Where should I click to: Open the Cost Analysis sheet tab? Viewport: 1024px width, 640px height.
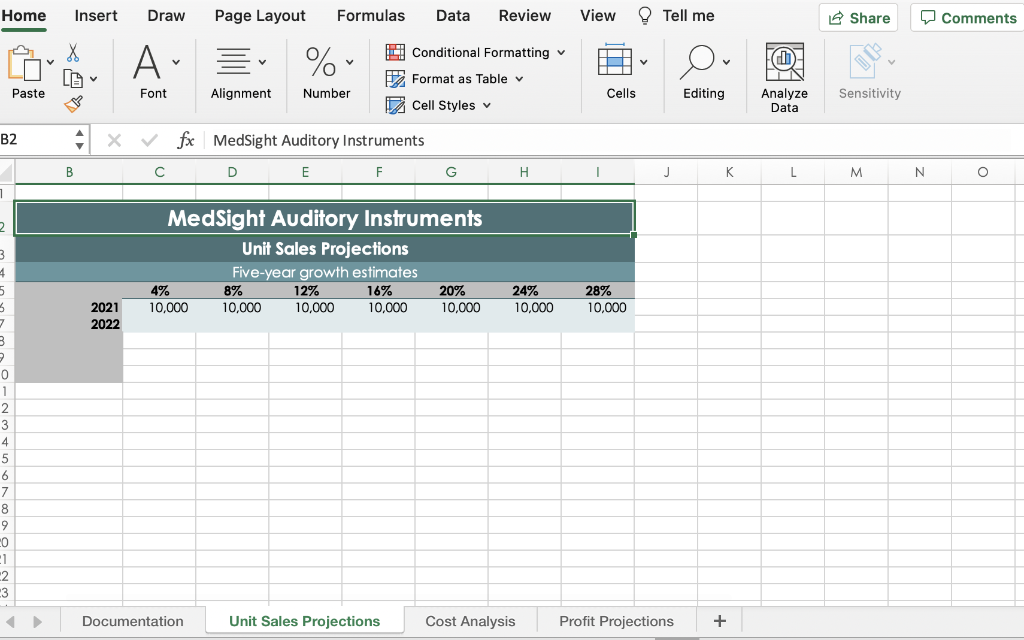click(470, 621)
